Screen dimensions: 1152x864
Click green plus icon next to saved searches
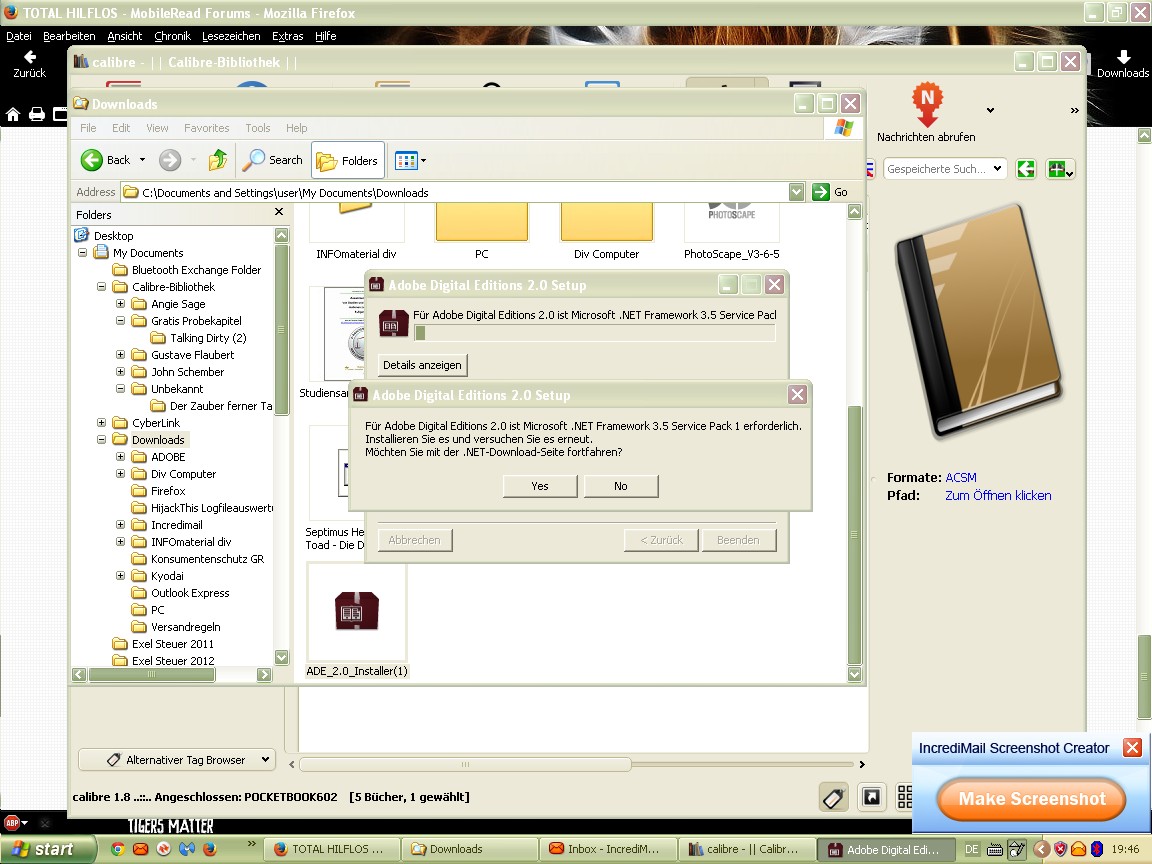pos(1060,169)
